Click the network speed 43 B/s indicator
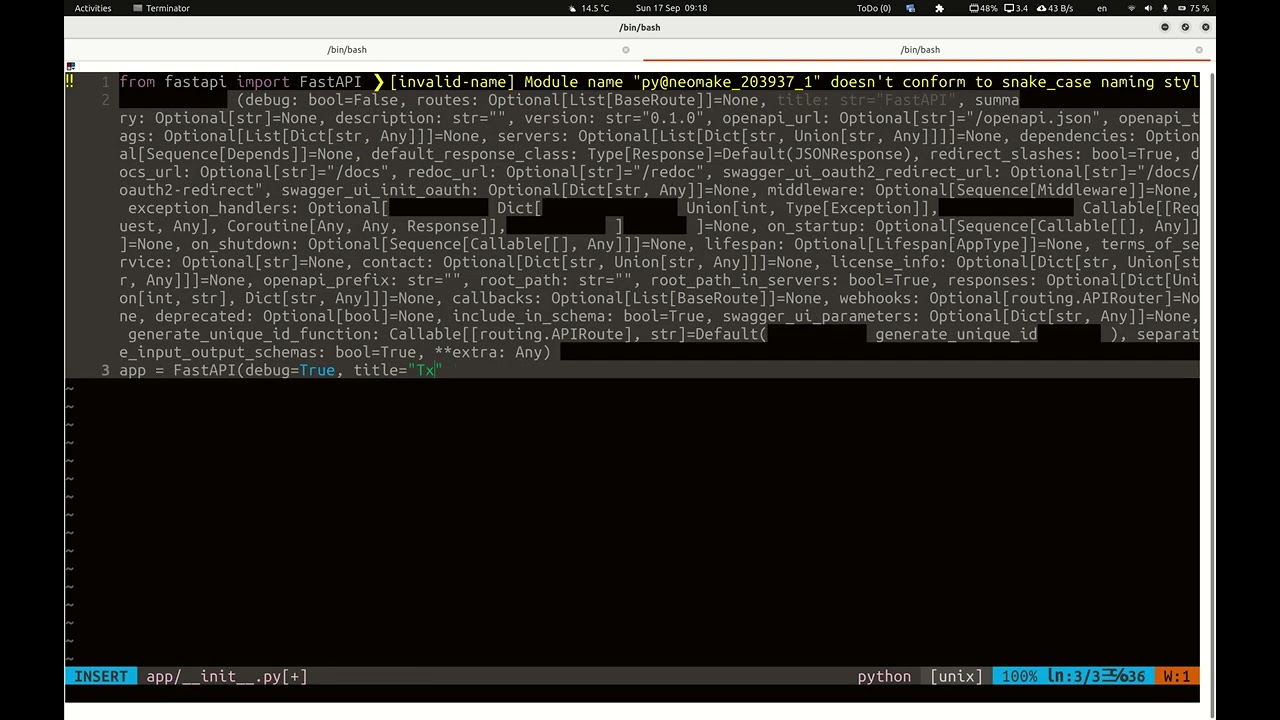Image resolution: width=1280 pixels, height=720 pixels. click(x=1055, y=8)
